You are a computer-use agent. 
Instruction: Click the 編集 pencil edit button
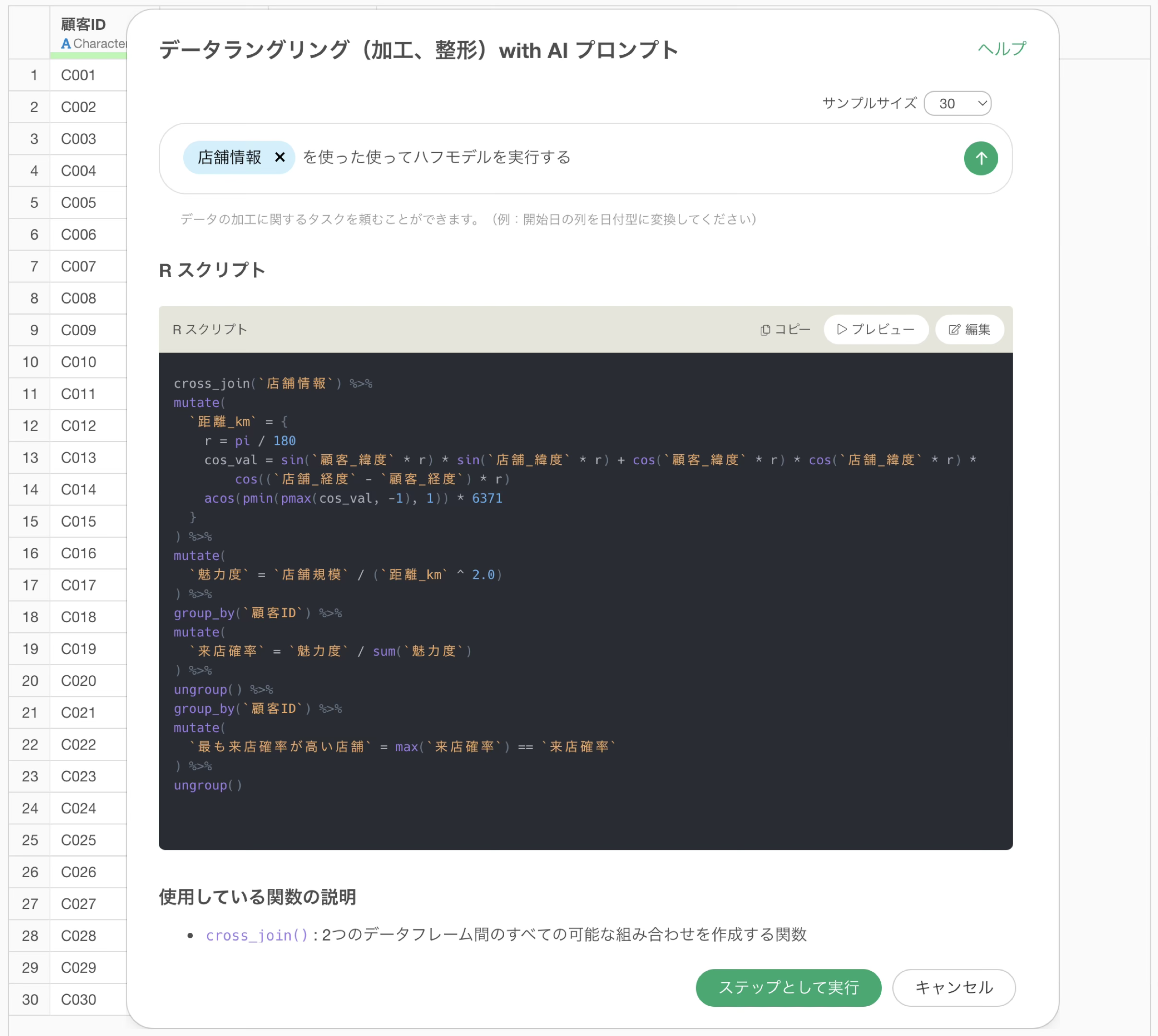pyautogui.click(x=969, y=330)
